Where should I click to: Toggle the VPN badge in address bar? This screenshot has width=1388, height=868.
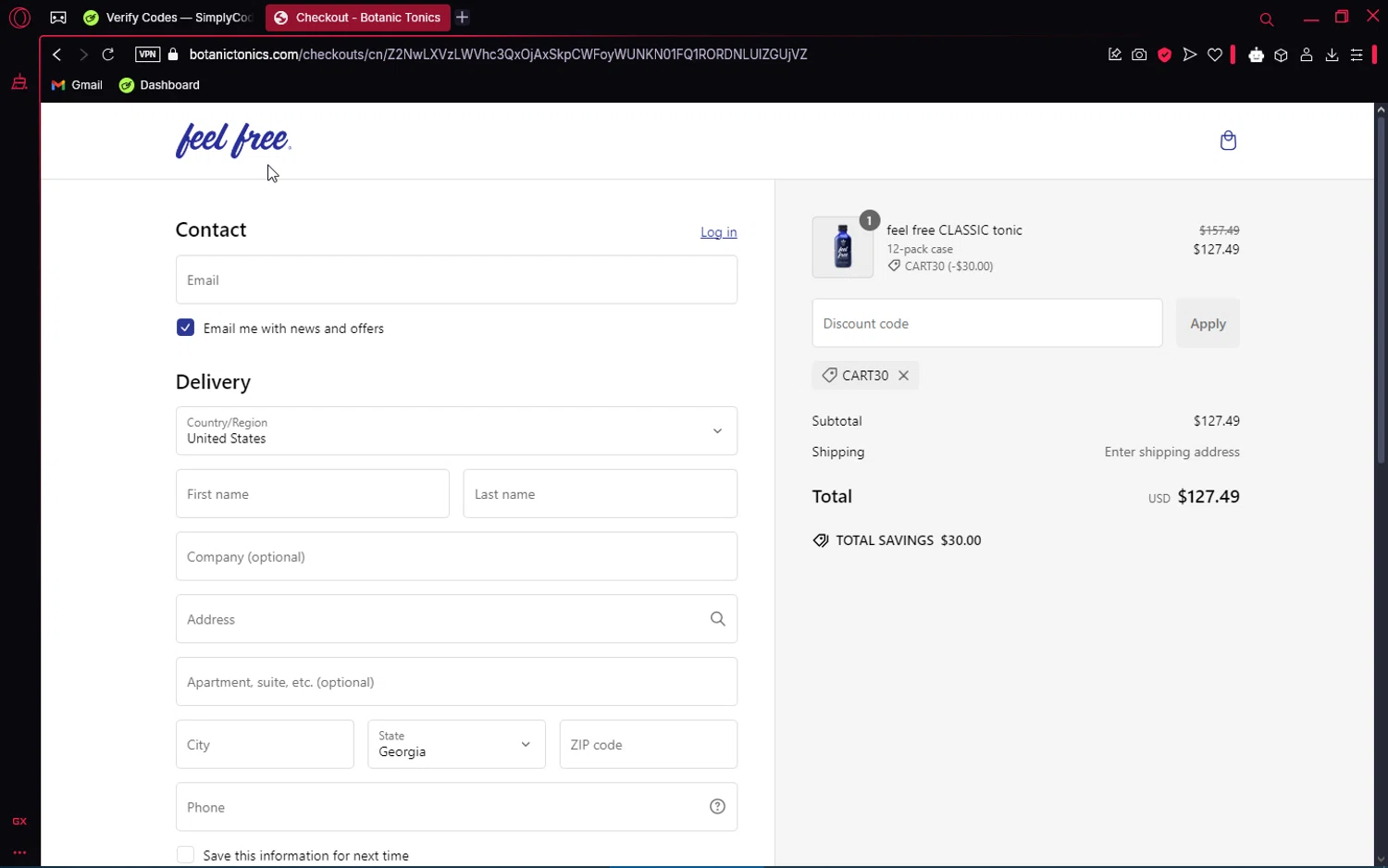click(x=147, y=55)
